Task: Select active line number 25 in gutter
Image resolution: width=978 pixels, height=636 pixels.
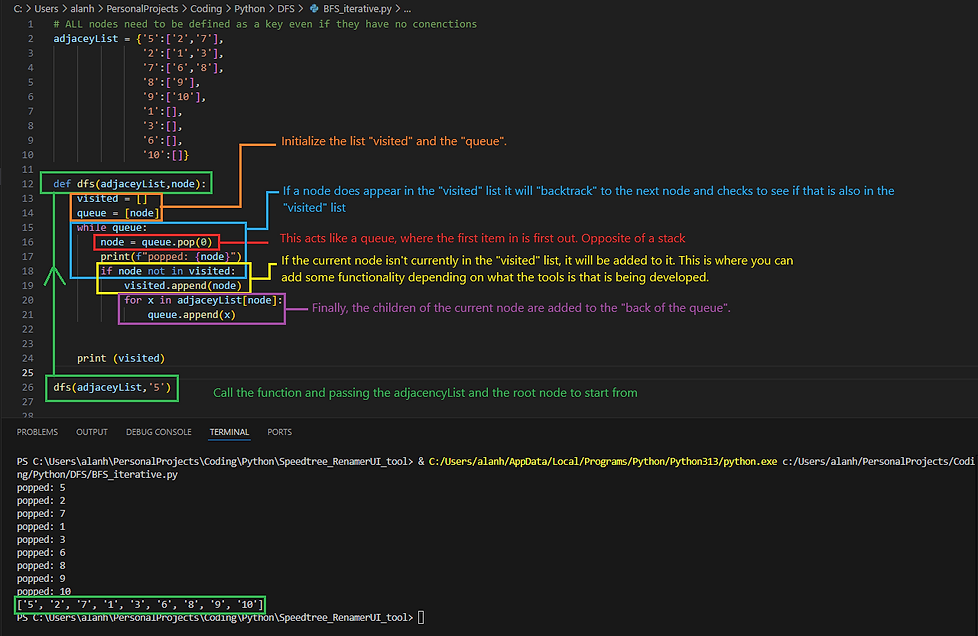Action: [x=27, y=373]
